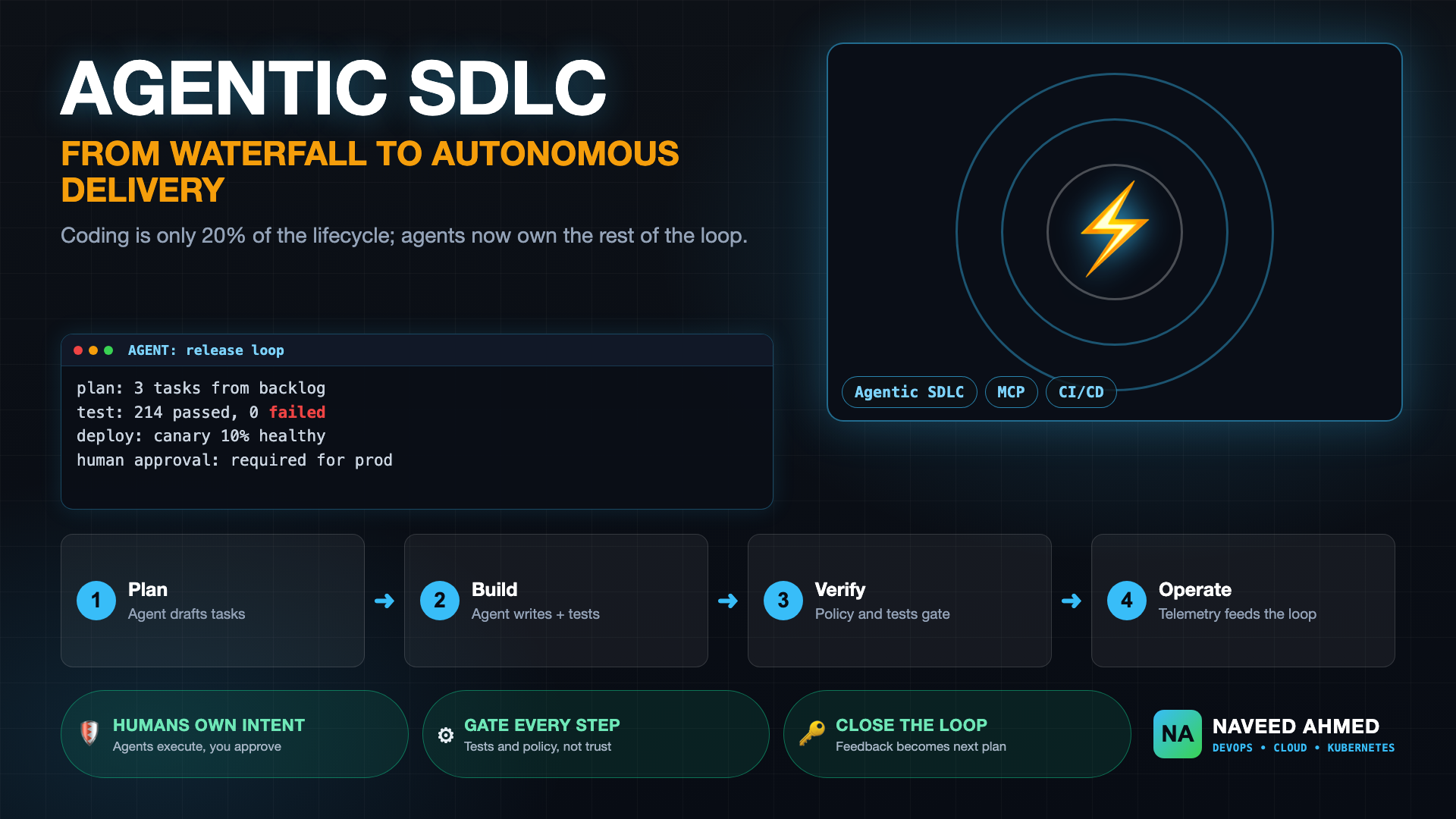
Task: Click the 'AGENT: release loop' terminal title
Action: click(206, 350)
